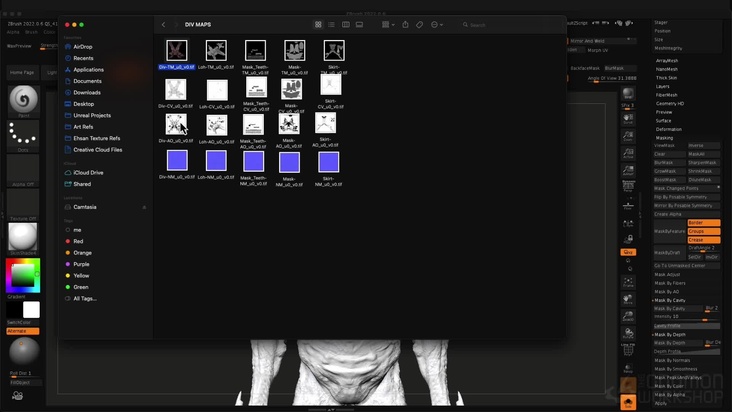Open ZBrush Alpha Off slot

coord(23,169)
